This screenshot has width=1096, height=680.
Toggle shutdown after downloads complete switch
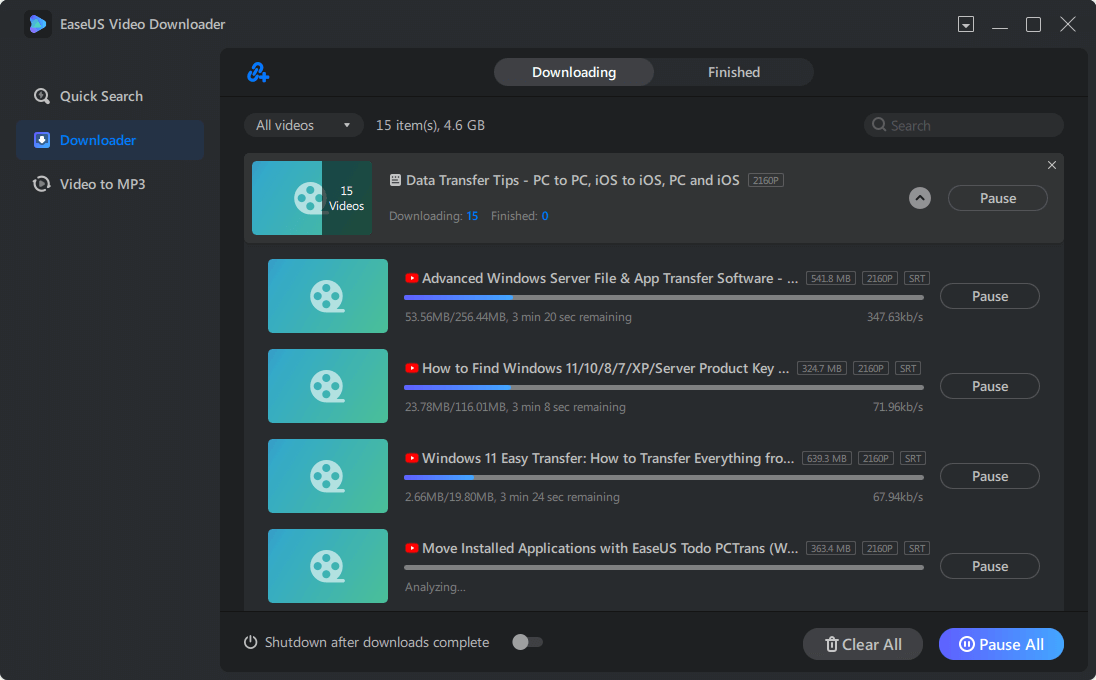pyautogui.click(x=526, y=642)
